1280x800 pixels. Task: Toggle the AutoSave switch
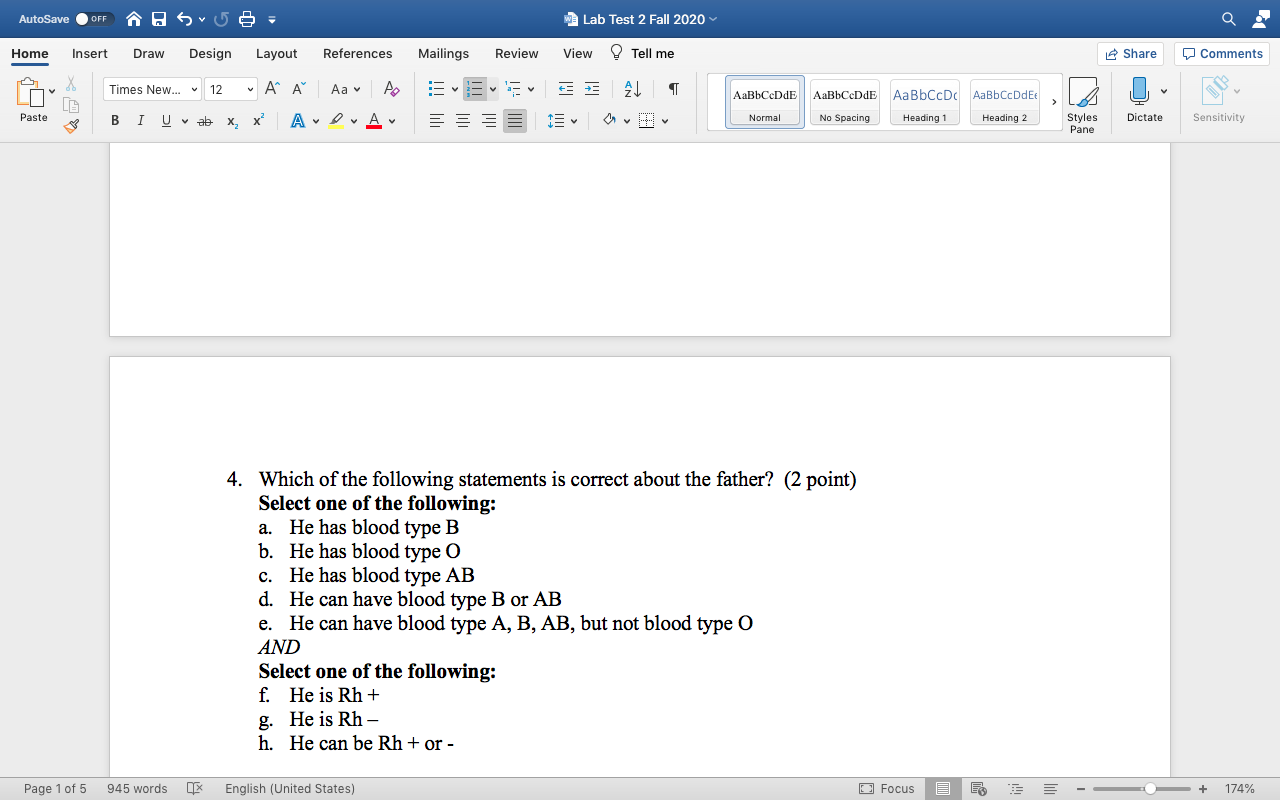tap(95, 19)
